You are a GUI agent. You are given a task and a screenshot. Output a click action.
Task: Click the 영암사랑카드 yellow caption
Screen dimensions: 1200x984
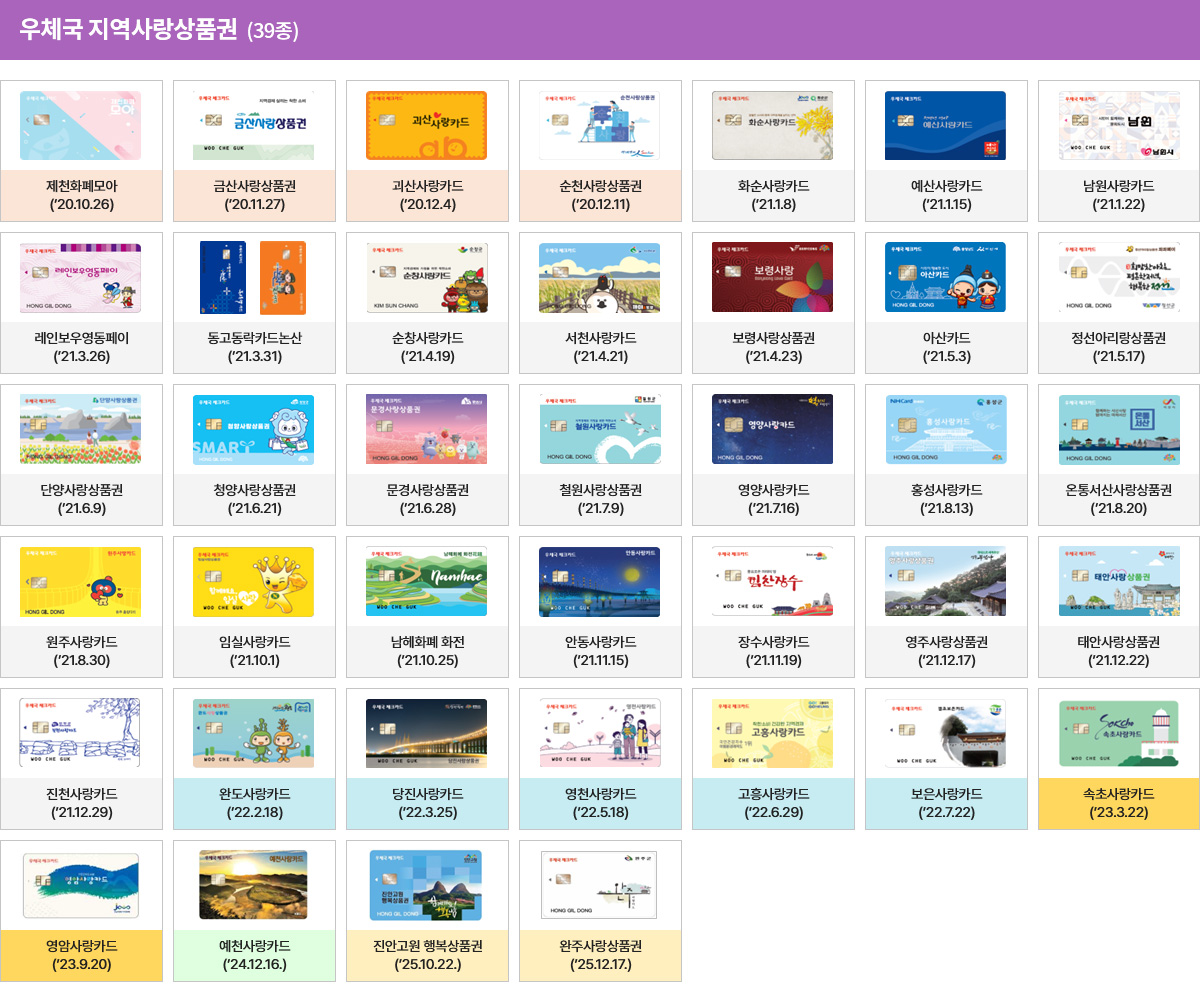pyautogui.click(x=81, y=955)
